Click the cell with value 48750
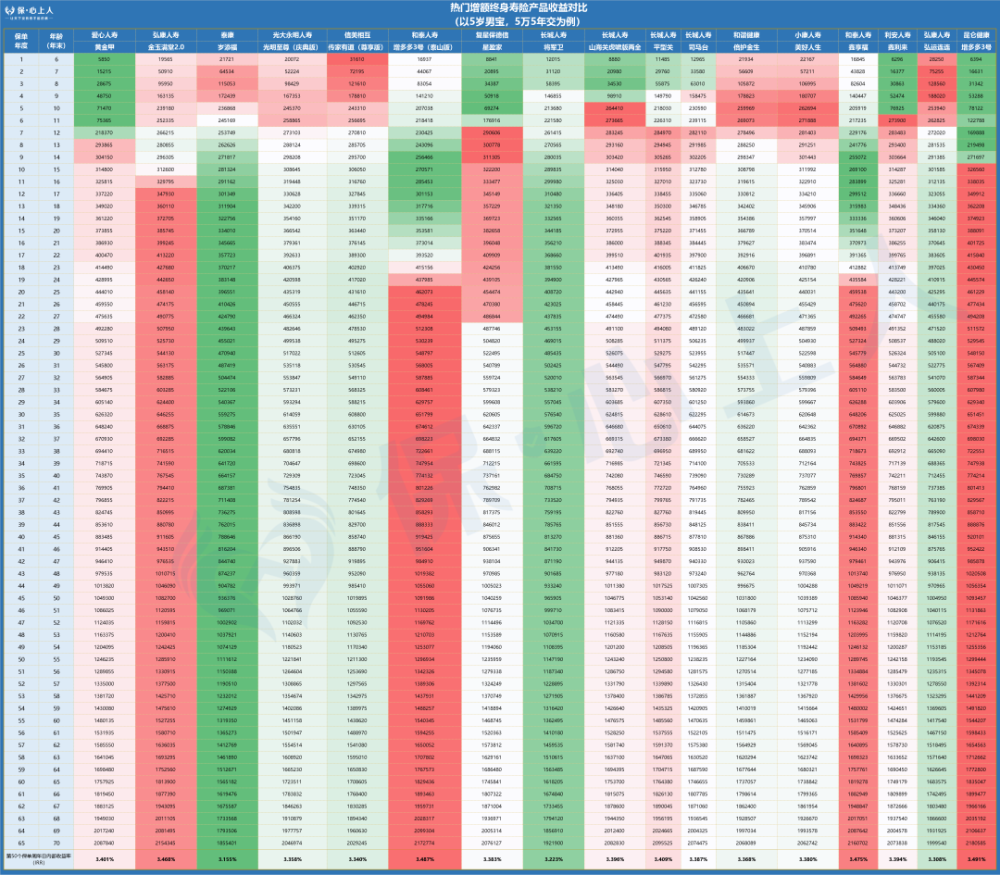The height and width of the screenshot is (875, 1000). click(x=104, y=96)
